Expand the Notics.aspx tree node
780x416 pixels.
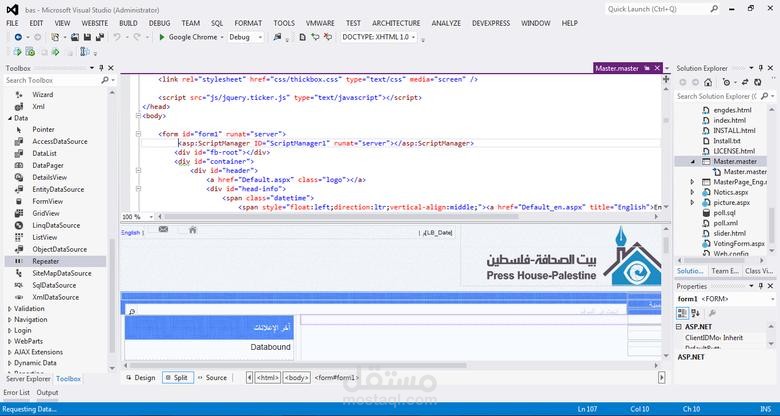click(692, 192)
